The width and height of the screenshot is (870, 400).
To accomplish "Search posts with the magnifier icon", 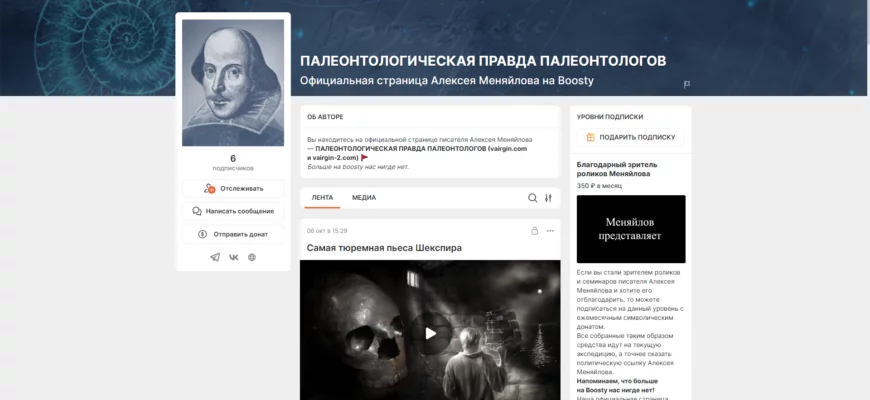I will [532, 198].
